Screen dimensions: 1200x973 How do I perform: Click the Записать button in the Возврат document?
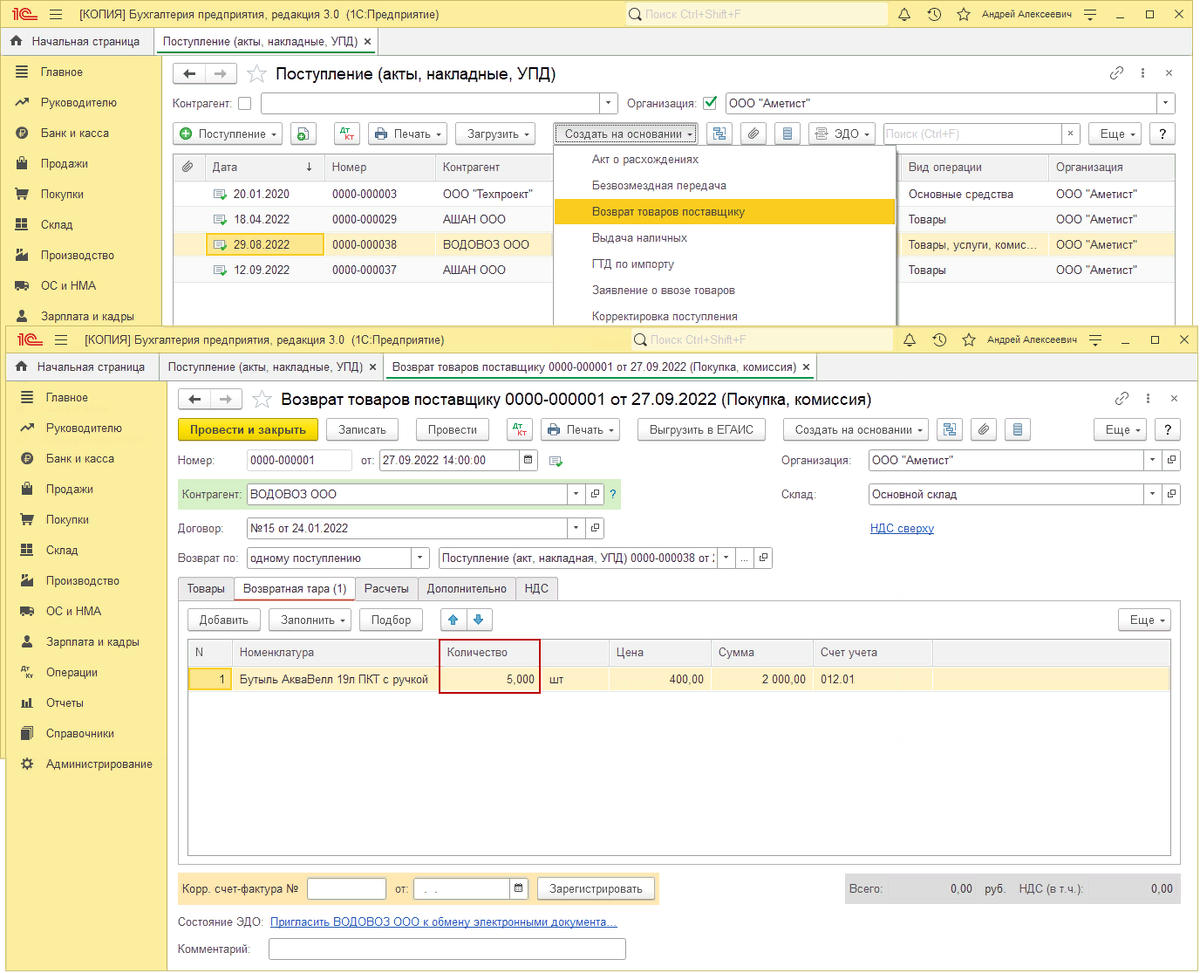point(363,429)
